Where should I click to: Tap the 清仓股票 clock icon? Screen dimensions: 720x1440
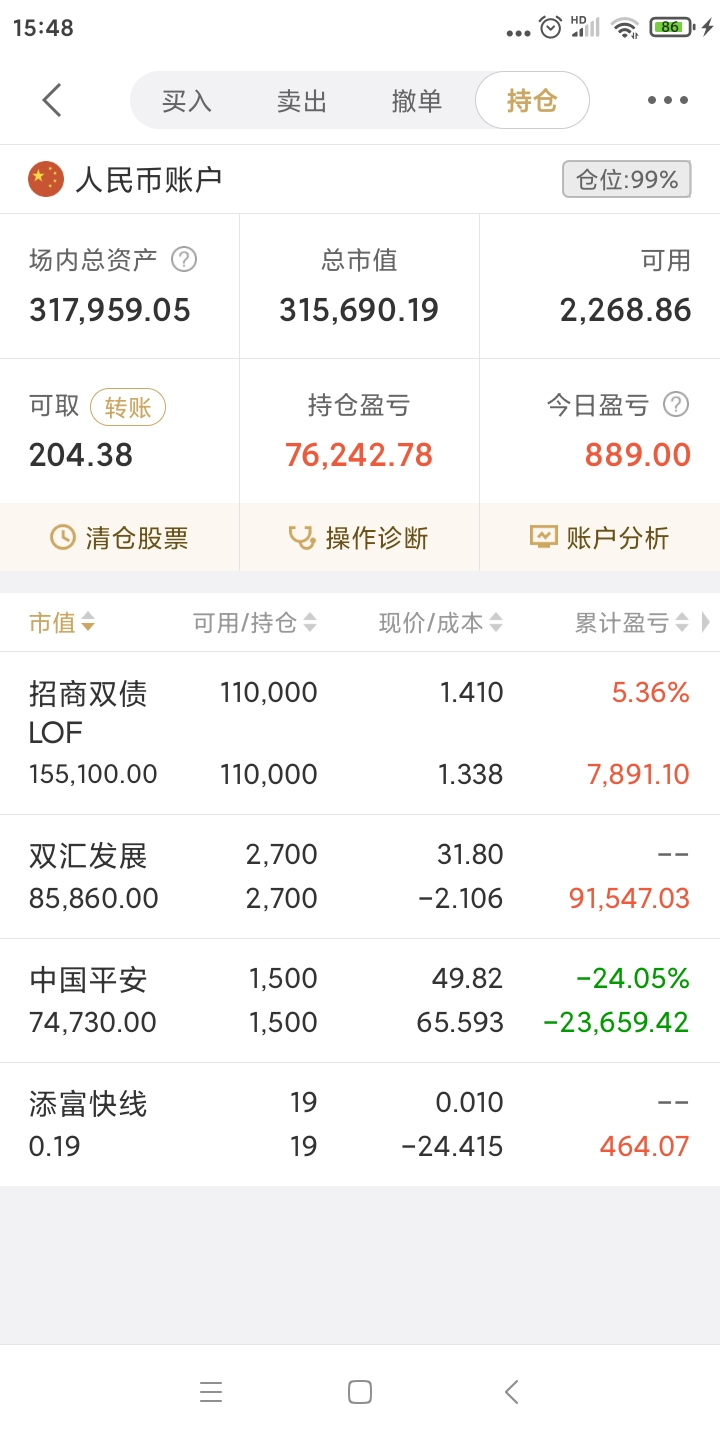(x=62, y=538)
